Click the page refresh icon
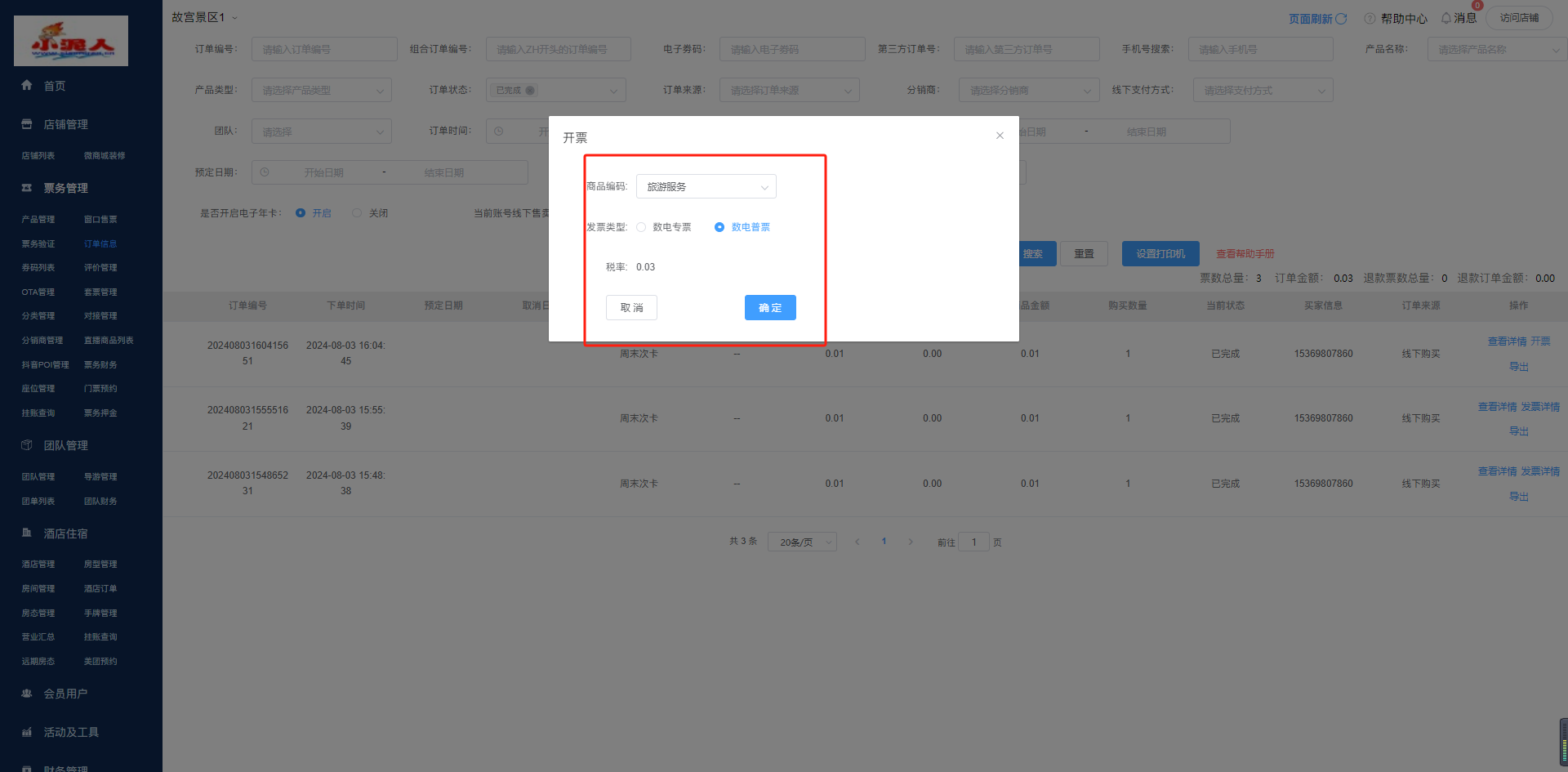 (x=1341, y=18)
